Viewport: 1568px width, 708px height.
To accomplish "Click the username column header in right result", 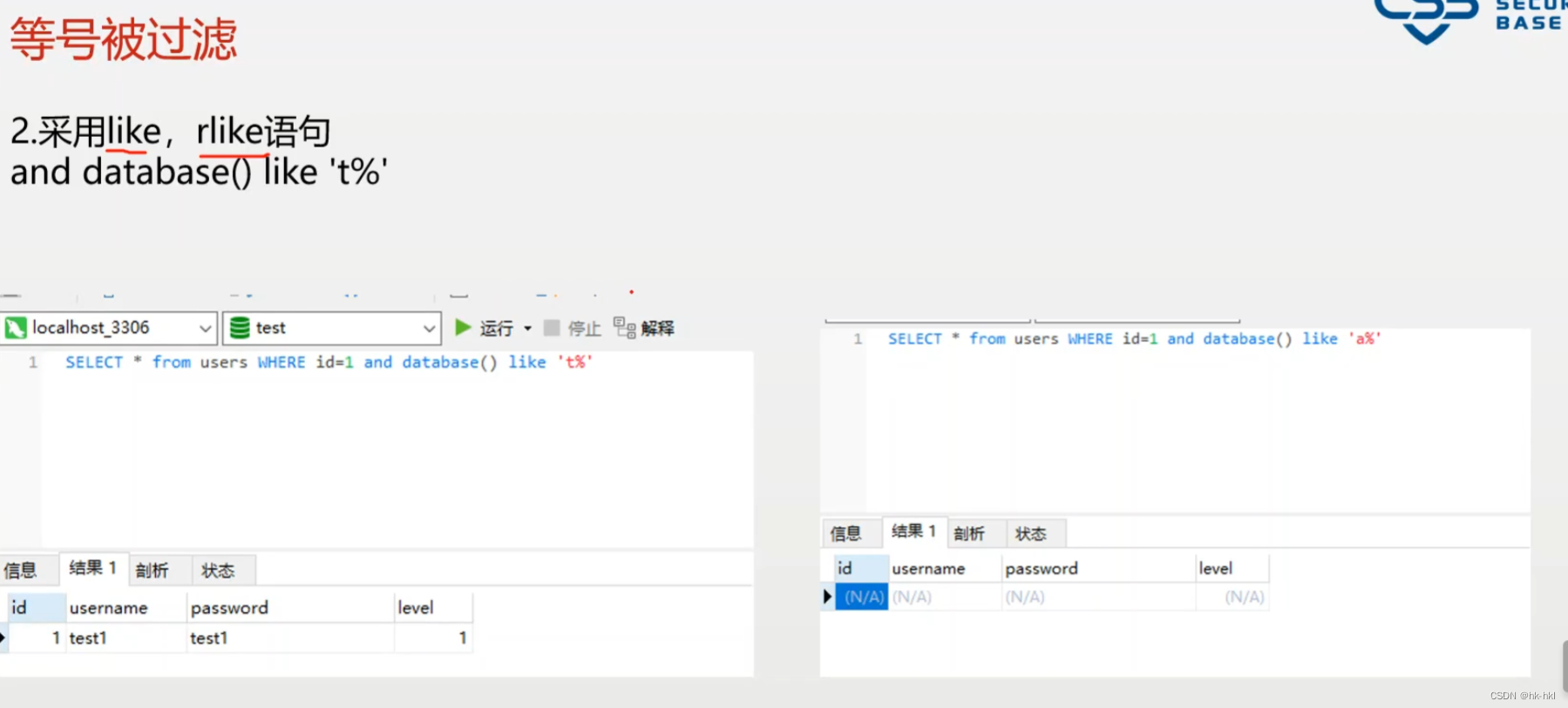I will point(946,568).
